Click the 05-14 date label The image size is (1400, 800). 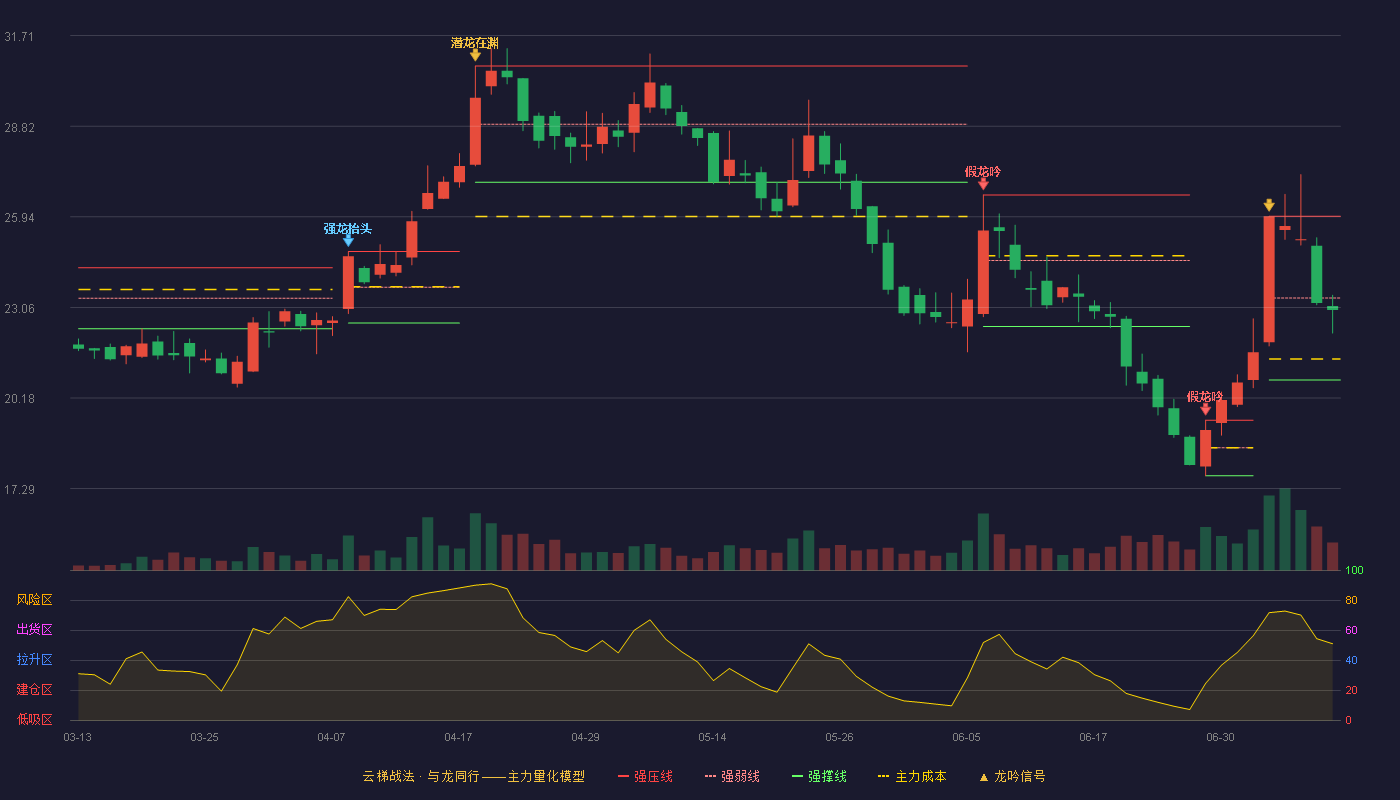pyautogui.click(x=712, y=737)
